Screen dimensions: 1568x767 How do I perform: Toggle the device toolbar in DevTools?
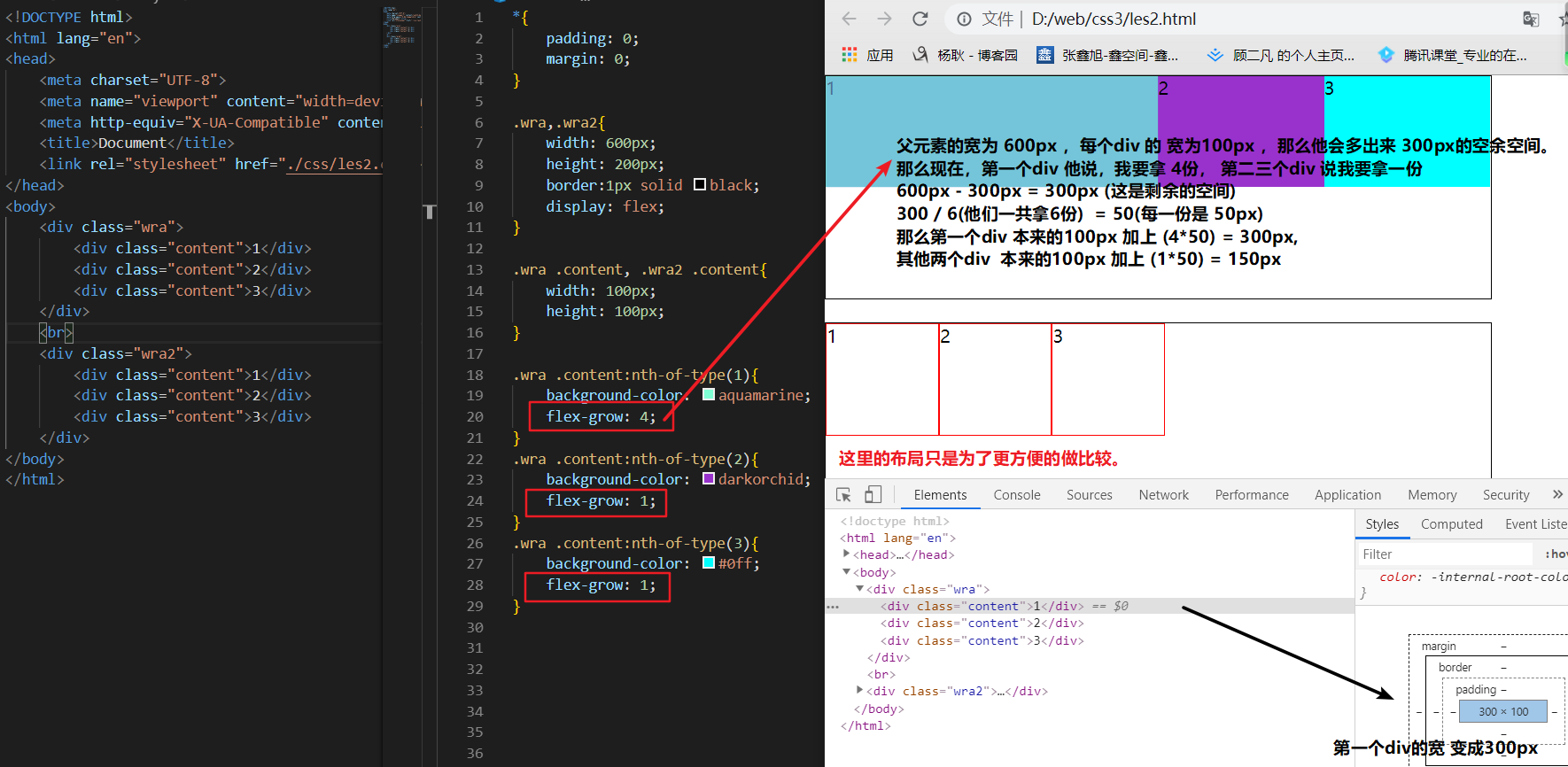click(x=873, y=495)
